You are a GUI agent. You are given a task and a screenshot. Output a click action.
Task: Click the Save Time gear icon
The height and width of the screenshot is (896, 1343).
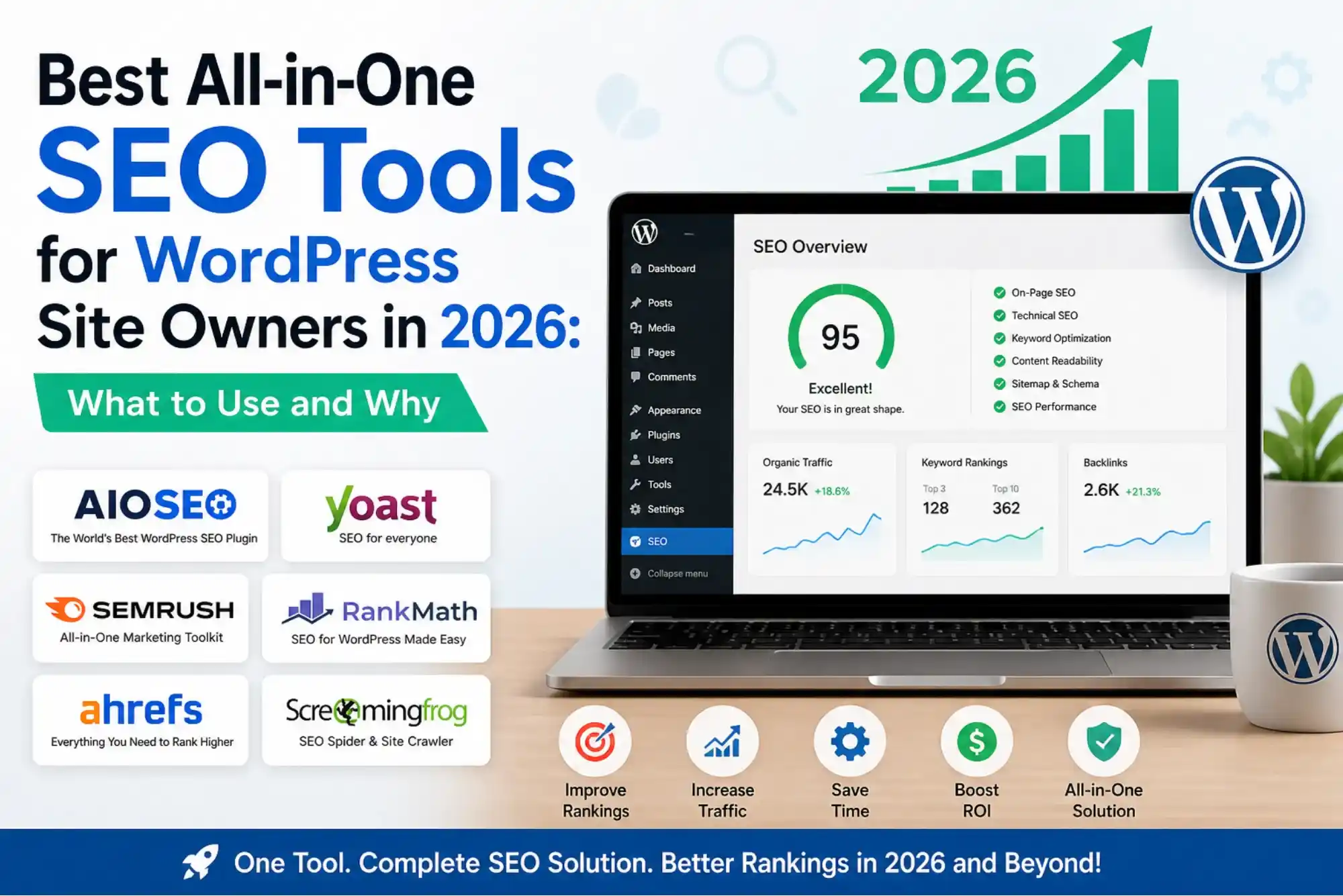(x=849, y=741)
